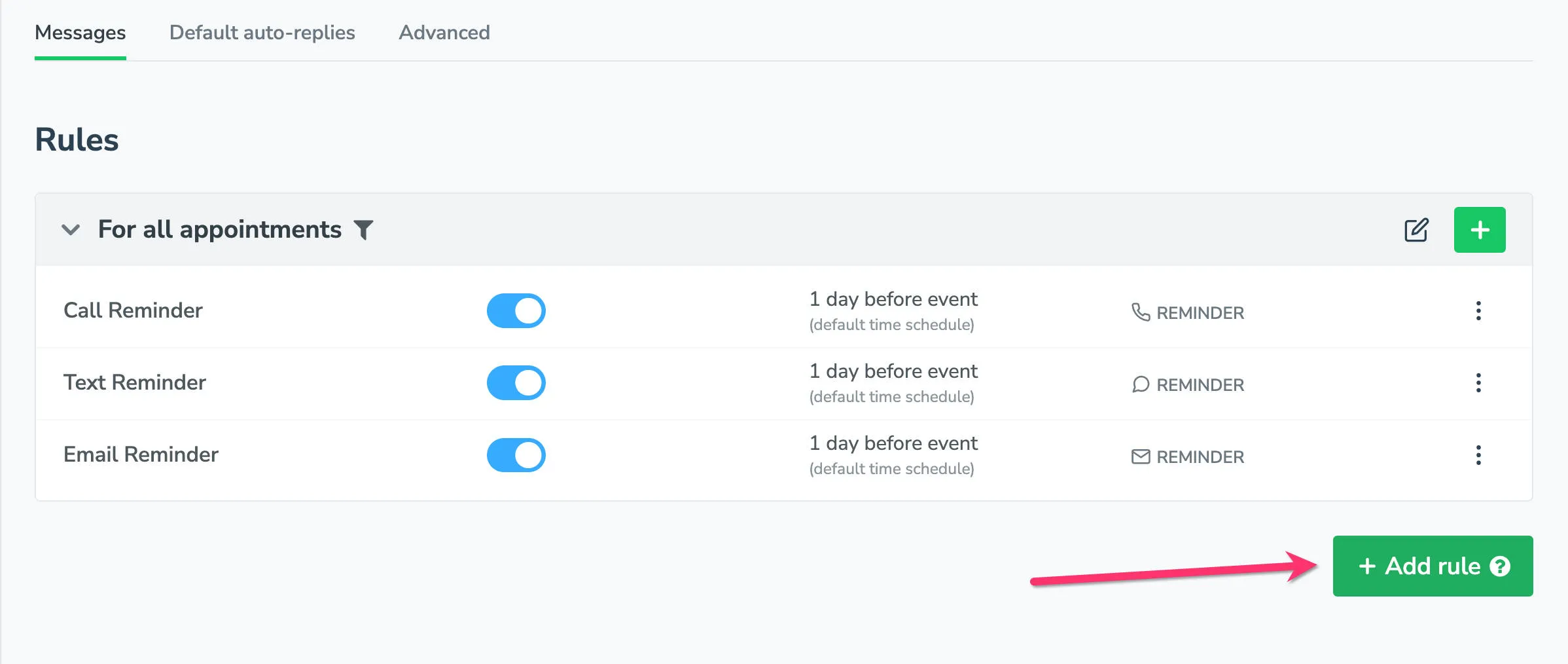The height and width of the screenshot is (664, 1568).
Task: Disable the Call Reminder toggle
Action: pyautogui.click(x=516, y=310)
